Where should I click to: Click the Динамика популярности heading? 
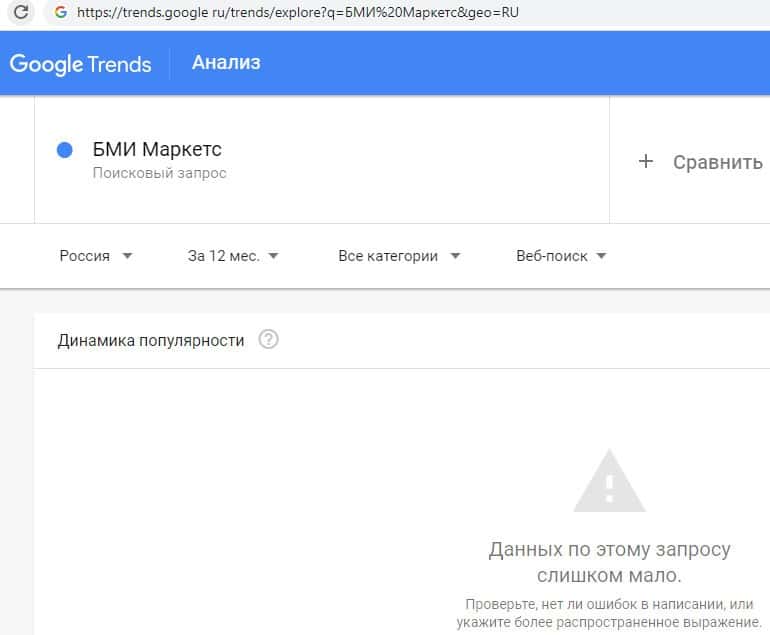(x=151, y=340)
